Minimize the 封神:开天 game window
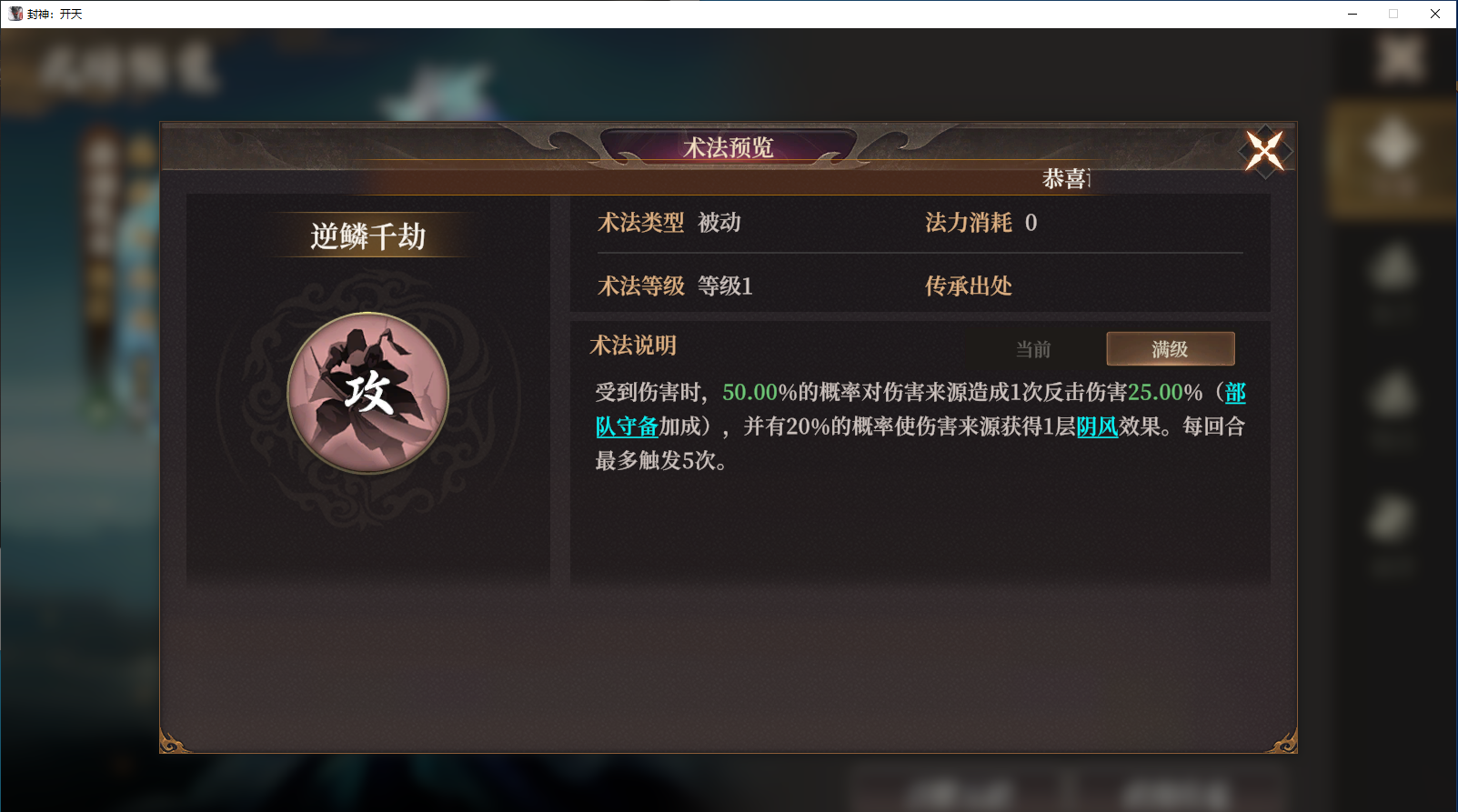Viewport: 1458px width, 812px height. 1352,14
